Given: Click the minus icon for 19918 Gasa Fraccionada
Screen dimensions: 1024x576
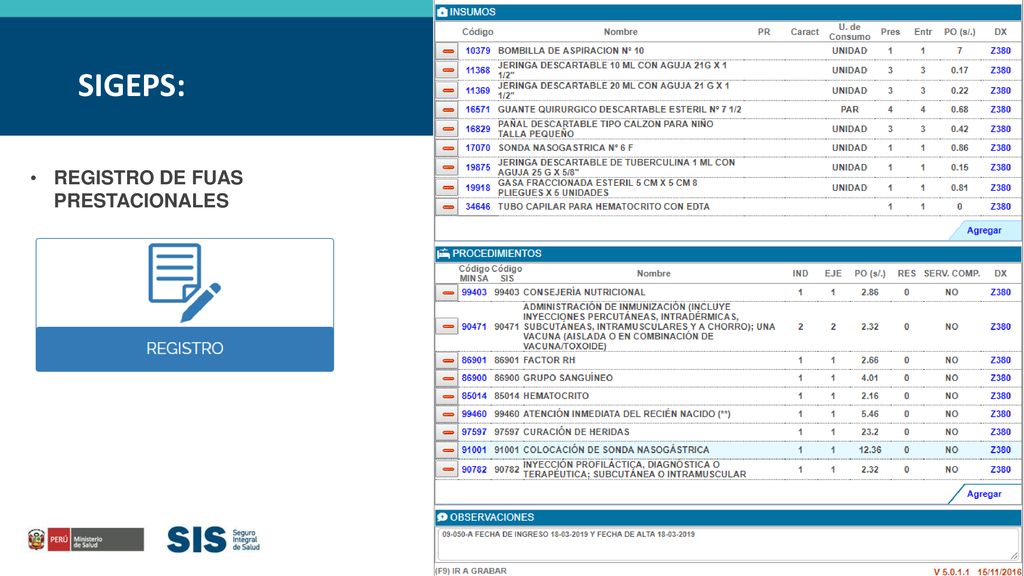Looking at the screenshot, I should click(x=447, y=187).
